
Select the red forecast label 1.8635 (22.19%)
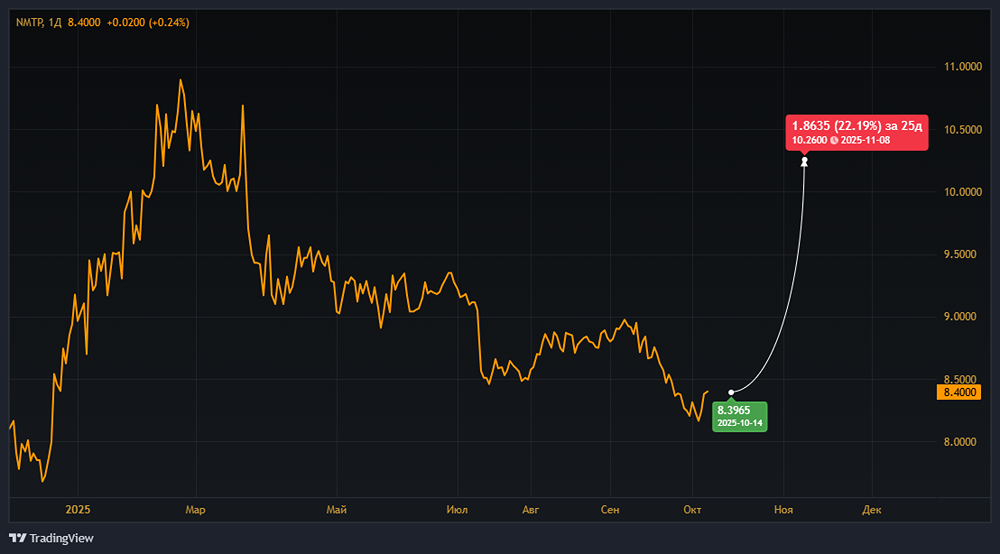(857, 133)
